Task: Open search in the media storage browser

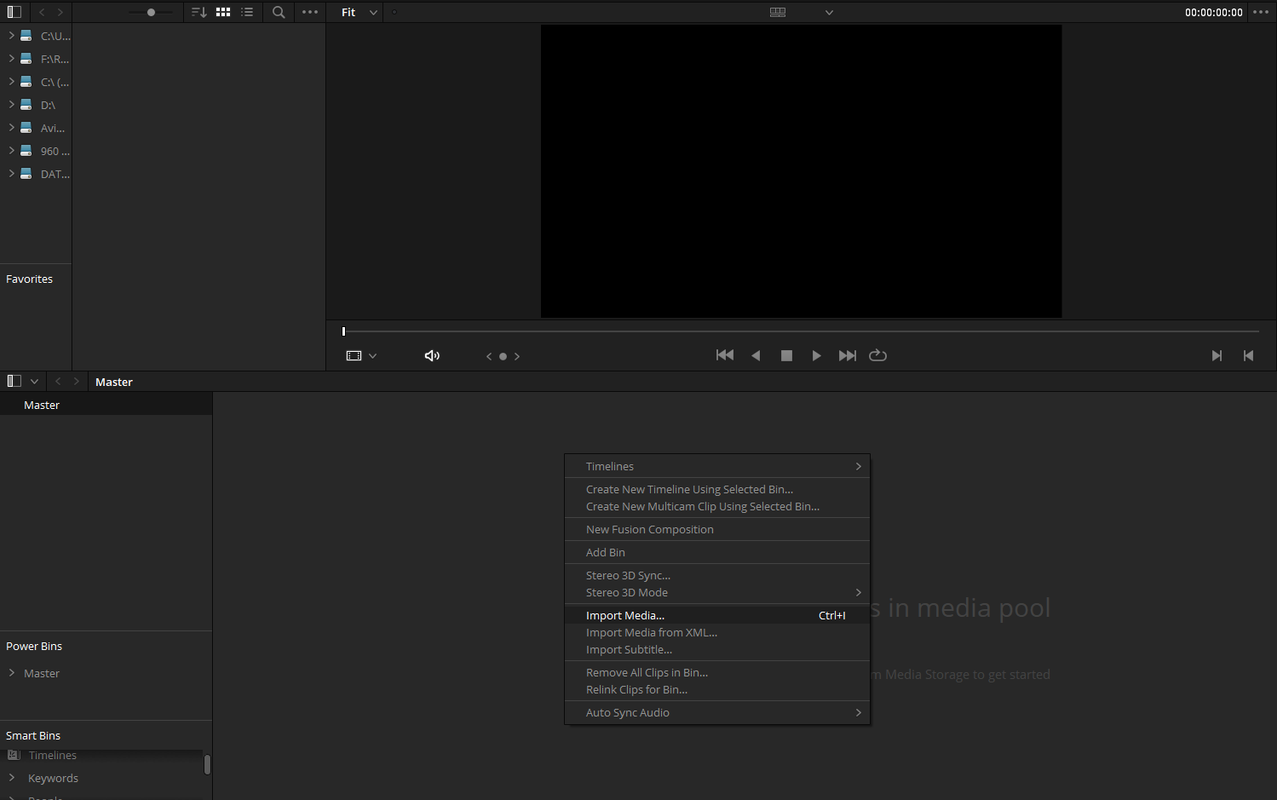Action: [x=279, y=12]
